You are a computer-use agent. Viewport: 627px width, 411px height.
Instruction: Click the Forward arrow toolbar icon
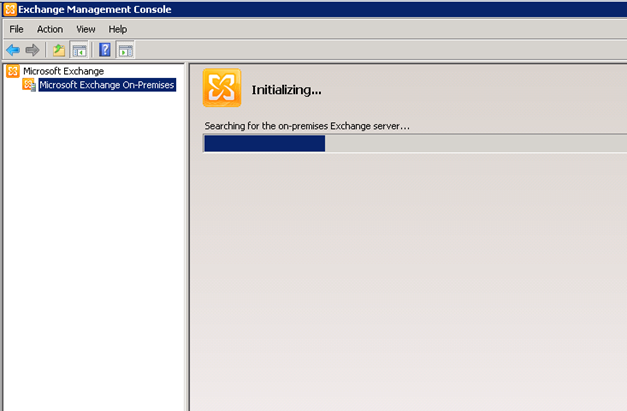click(x=32, y=50)
